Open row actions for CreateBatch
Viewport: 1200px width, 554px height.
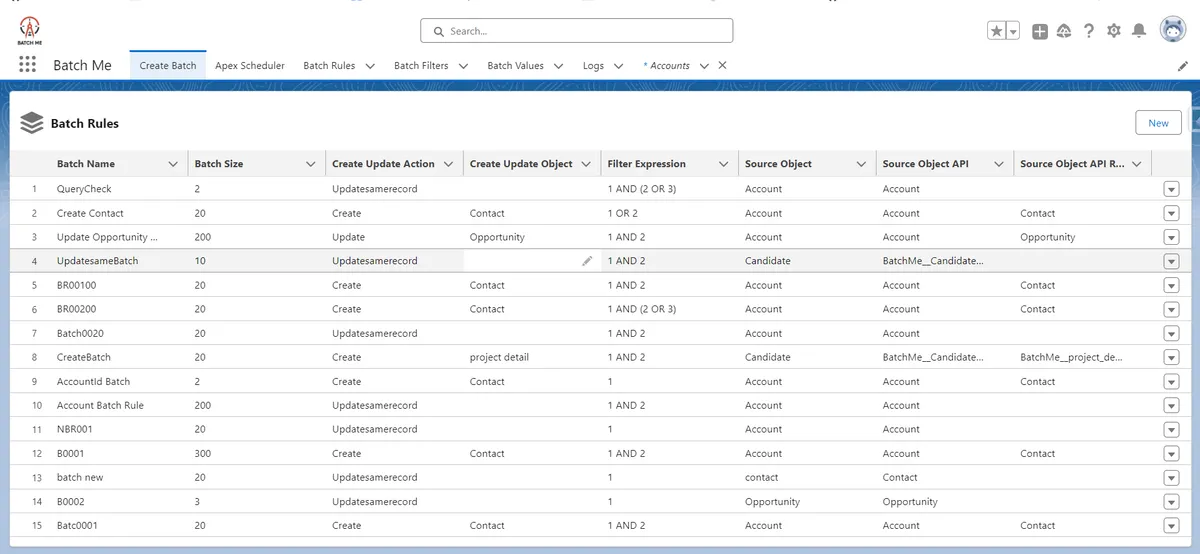(1171, 357)
